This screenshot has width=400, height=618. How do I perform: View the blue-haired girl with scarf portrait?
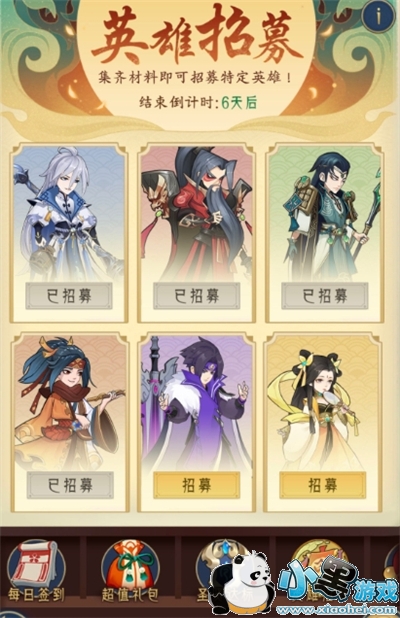click(x=70, y=403)
